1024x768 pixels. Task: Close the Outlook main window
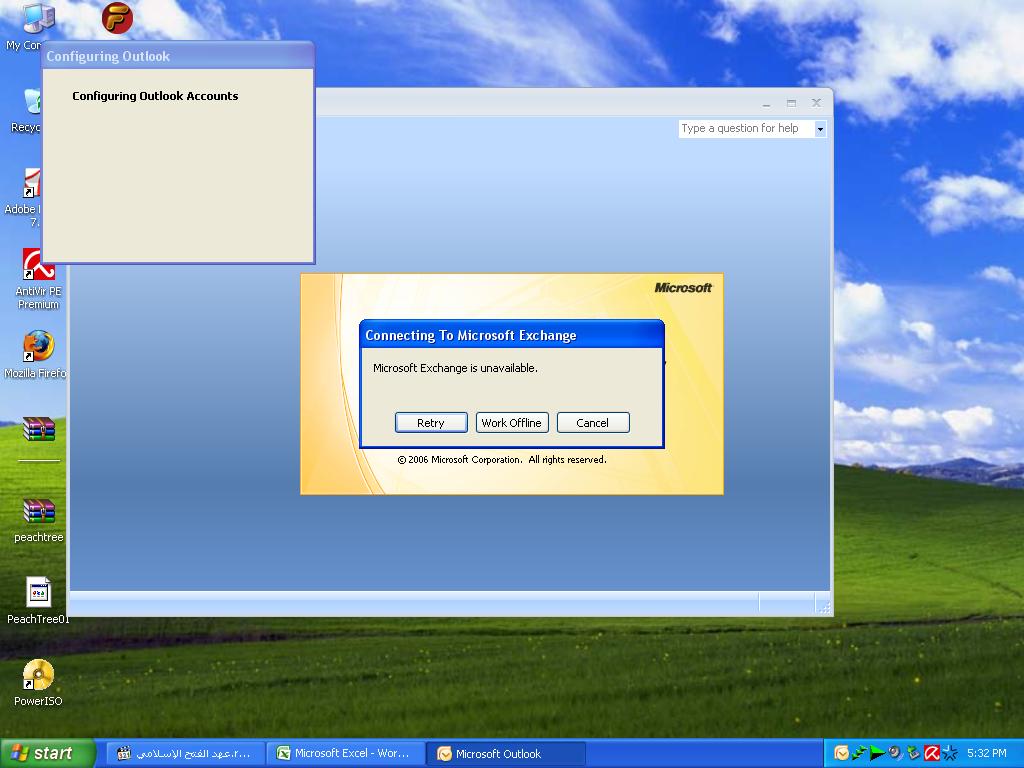[816, 103]
